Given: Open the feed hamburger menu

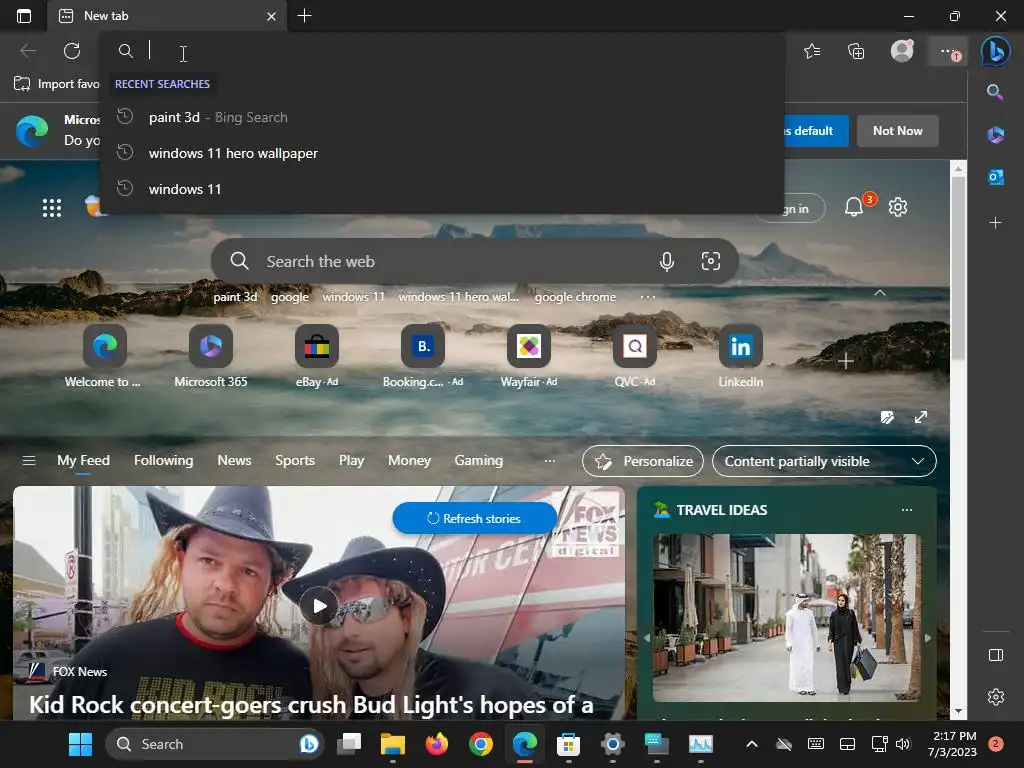Looking at the screenshot, I should (29, 461).
